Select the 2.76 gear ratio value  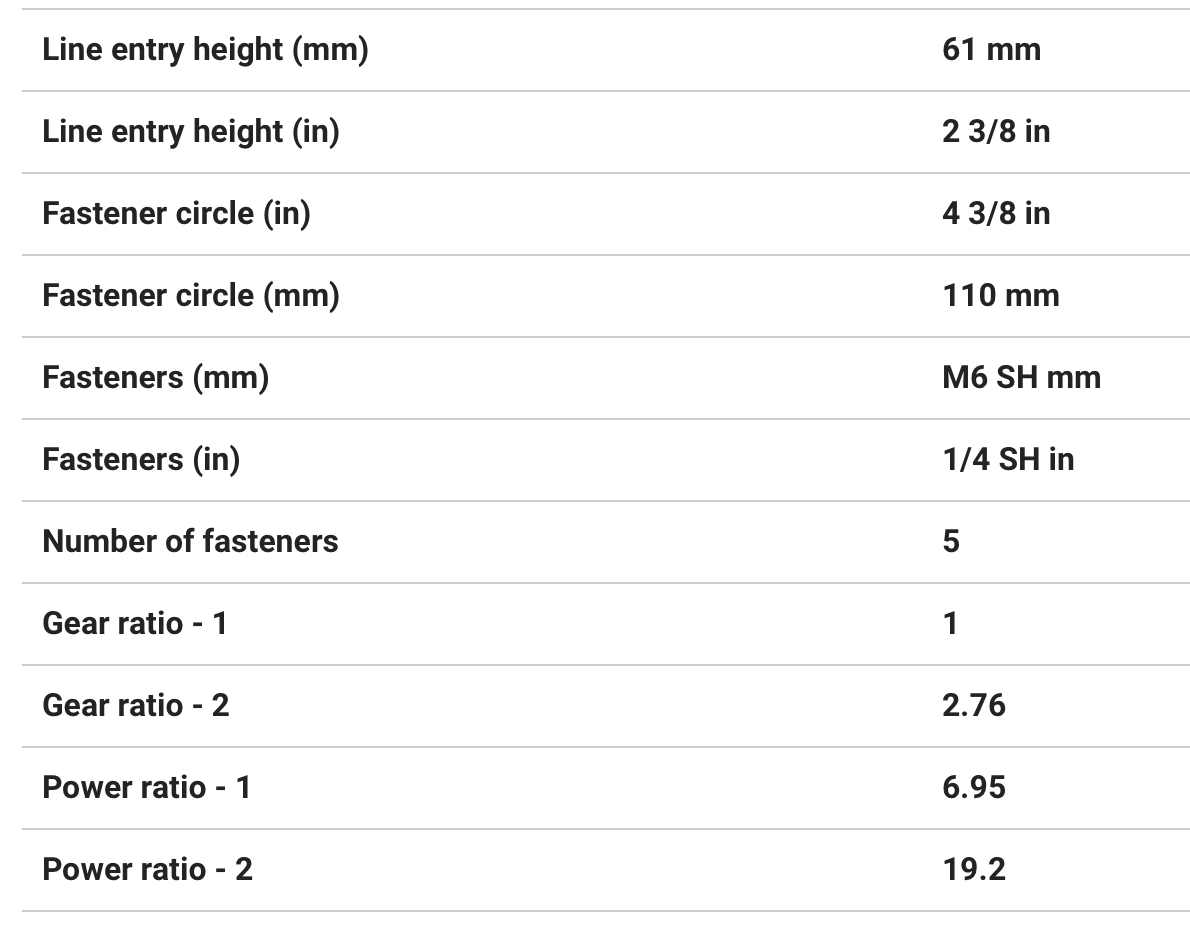[974, 705]
